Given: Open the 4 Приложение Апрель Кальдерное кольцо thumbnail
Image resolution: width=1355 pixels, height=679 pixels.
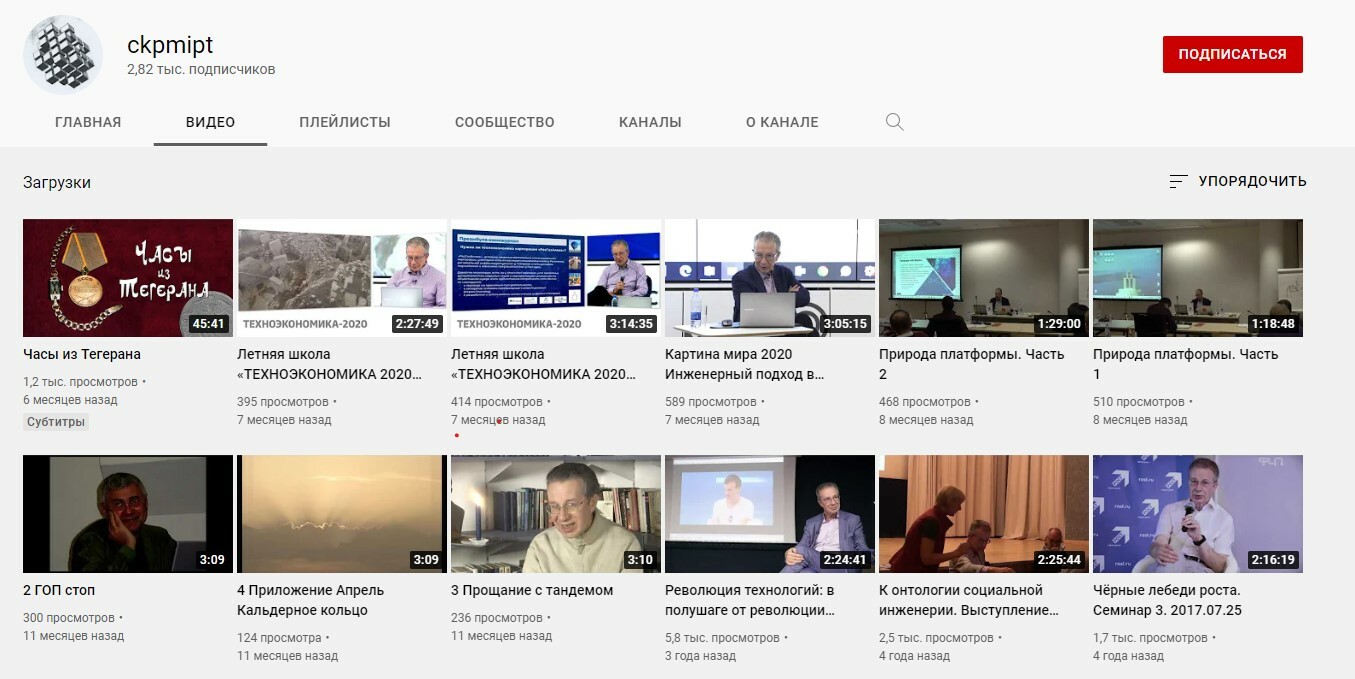Looking at the screenshot, I should 342,513.
